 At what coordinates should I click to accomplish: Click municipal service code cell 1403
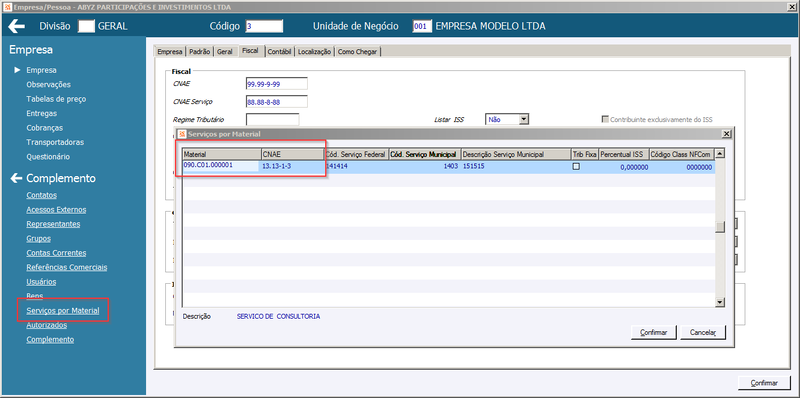[x=424, y=167]
